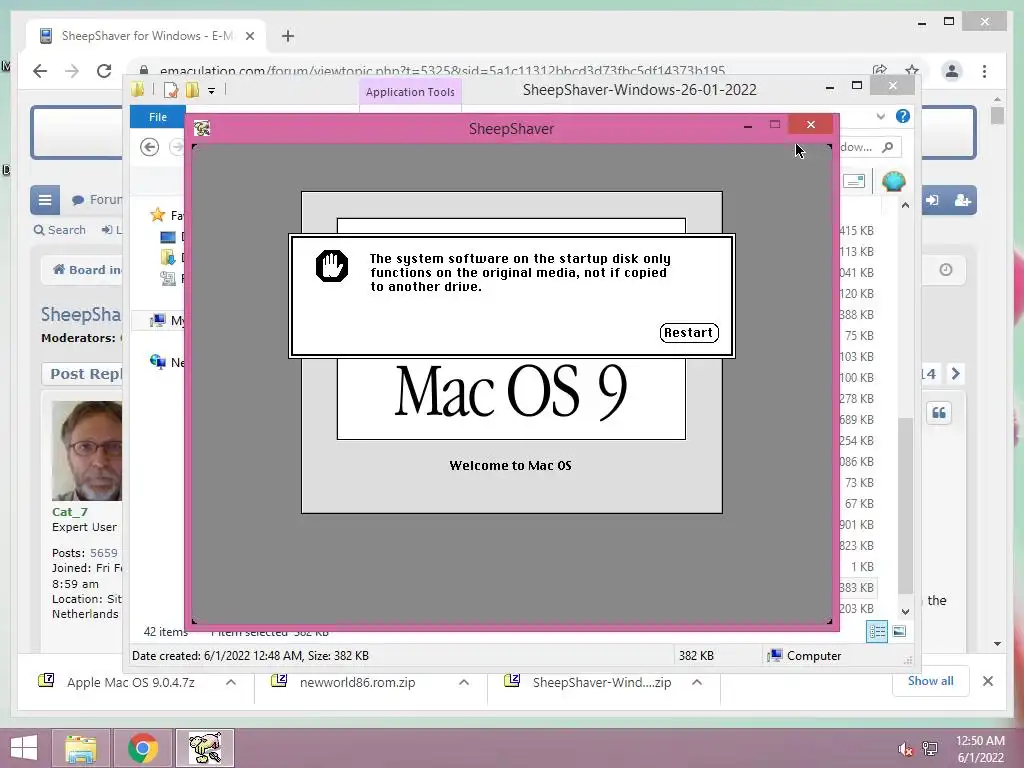The height and width of the screenshot is (768, 1024).
Task: Click the stop hand icon in the error dialog
Action: (x=332, y=266)
